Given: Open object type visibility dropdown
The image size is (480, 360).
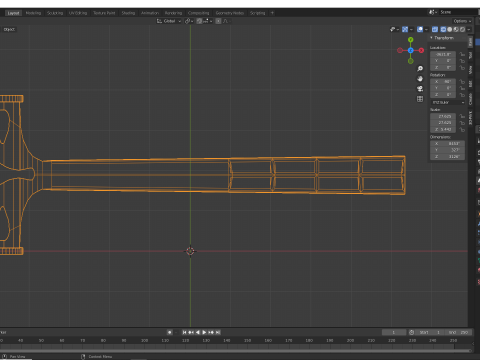Looking at the screenshot, I should [x=394, y=29].
